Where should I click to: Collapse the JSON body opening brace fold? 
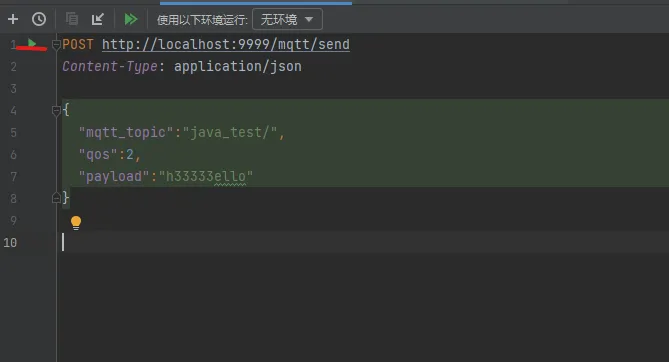pyautogui.click(x=56, y=111)
